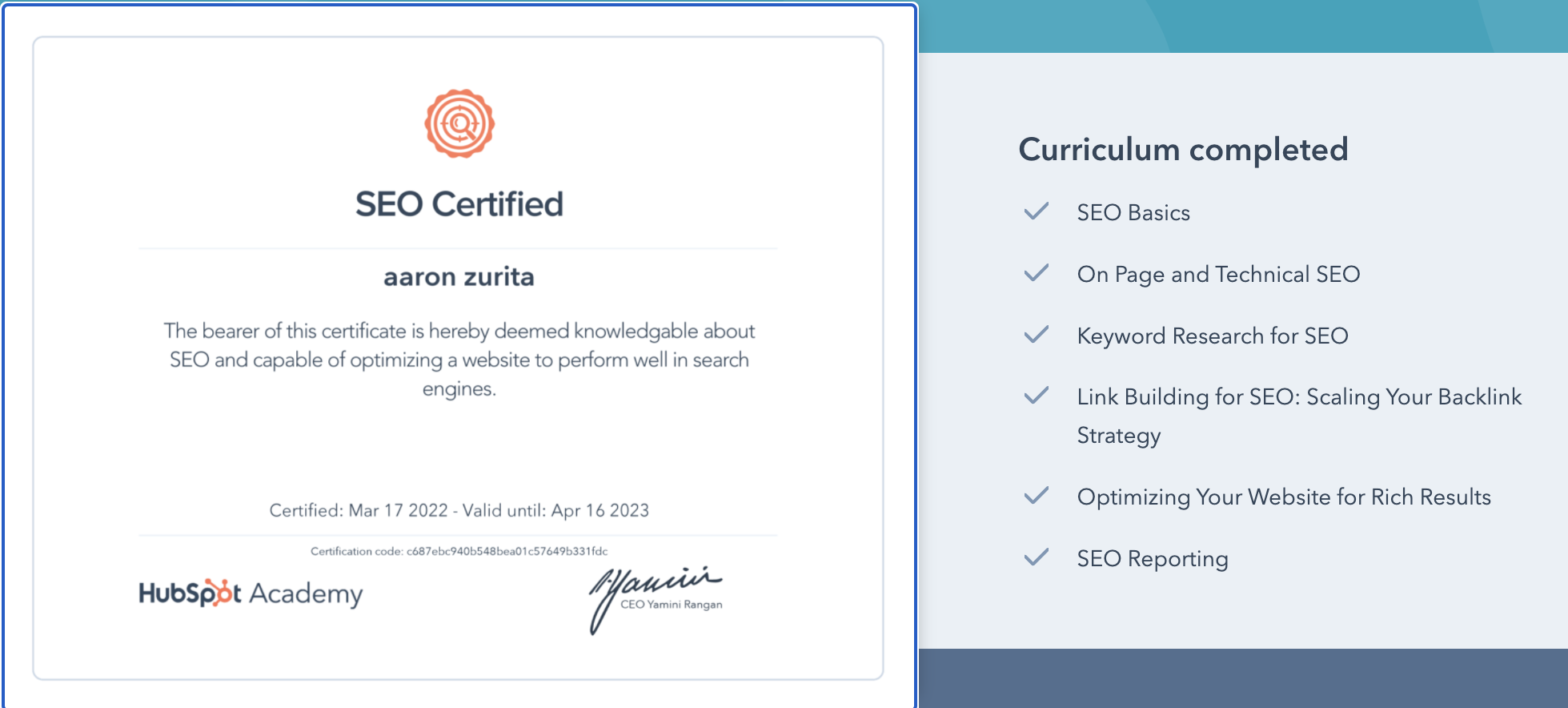The height and width of the screenshot is (708, 1568).
Task: Click the CEO Yamini Rangan caption
Action: [672, 605]
